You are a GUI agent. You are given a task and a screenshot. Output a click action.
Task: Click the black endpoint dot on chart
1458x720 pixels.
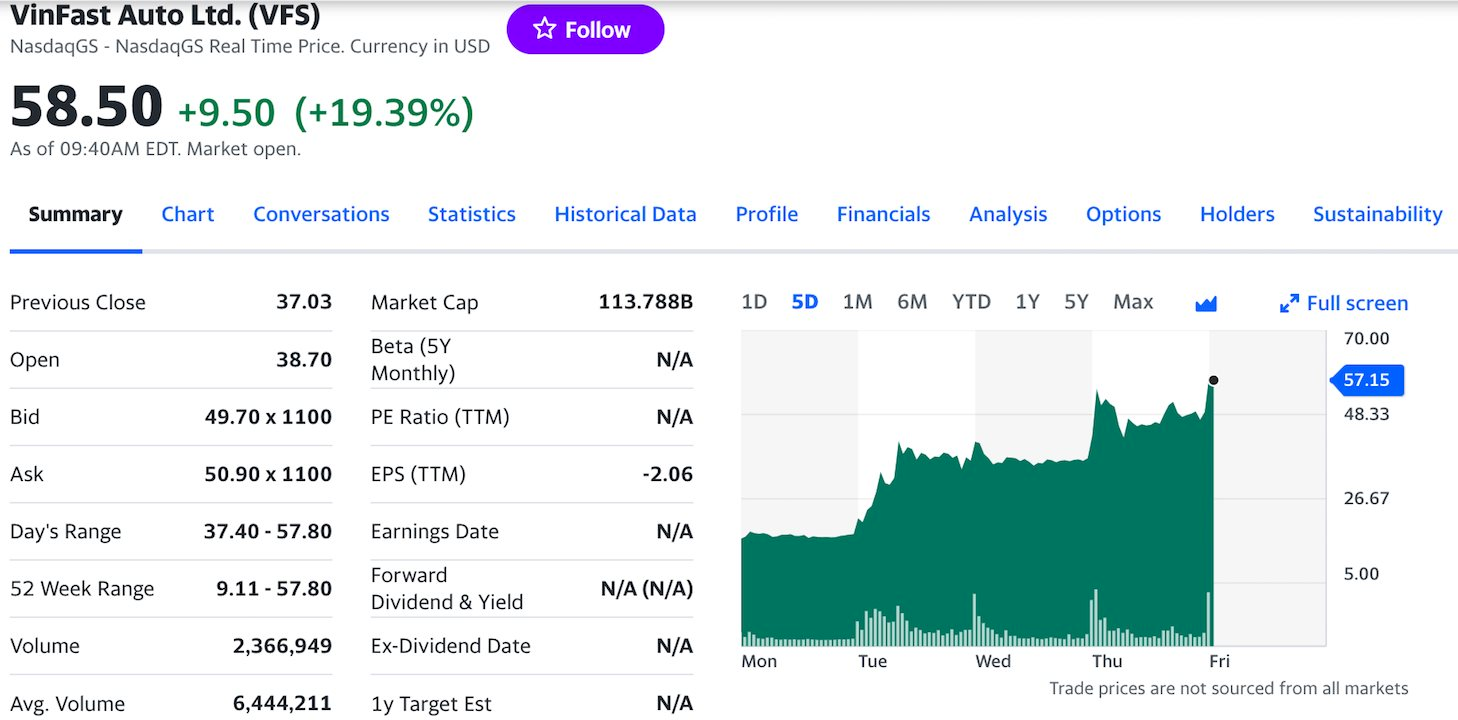coord(1213,380)
